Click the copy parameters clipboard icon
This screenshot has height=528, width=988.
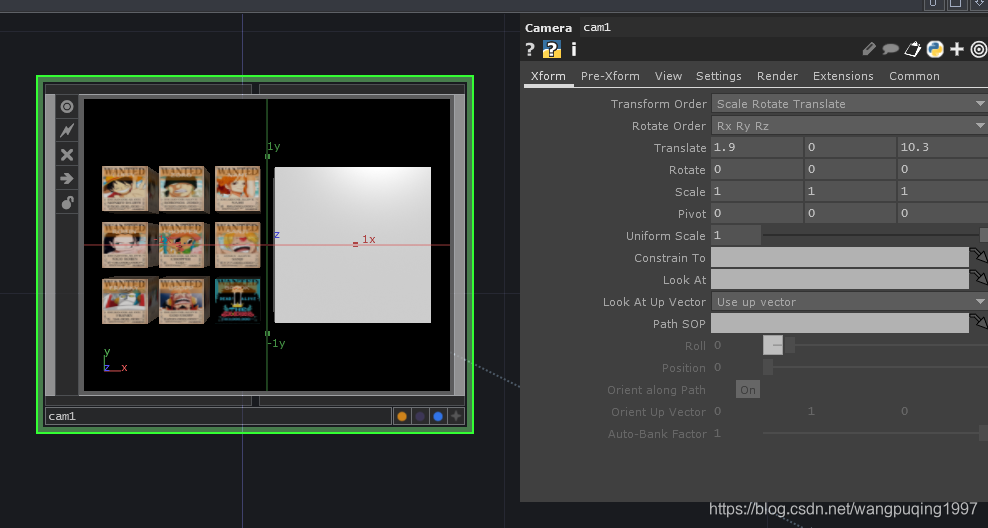(x=912, y=49)
